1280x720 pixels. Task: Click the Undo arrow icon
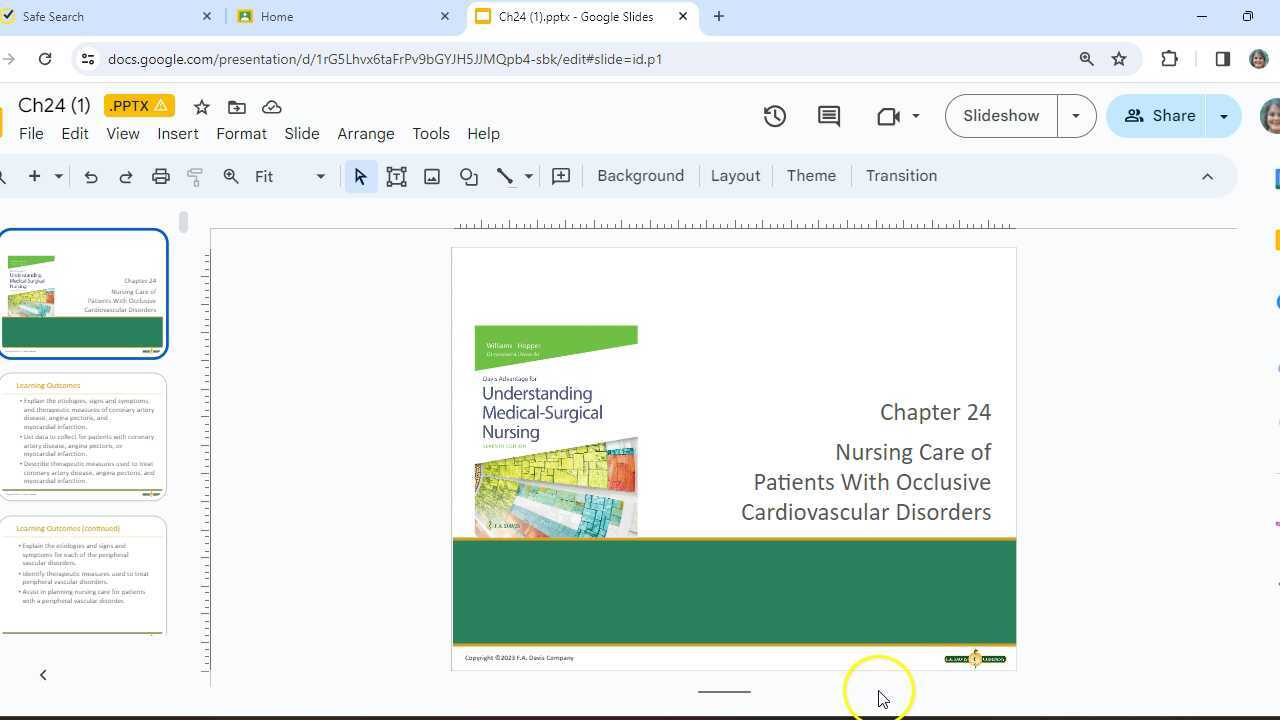[x=91, y=177]
